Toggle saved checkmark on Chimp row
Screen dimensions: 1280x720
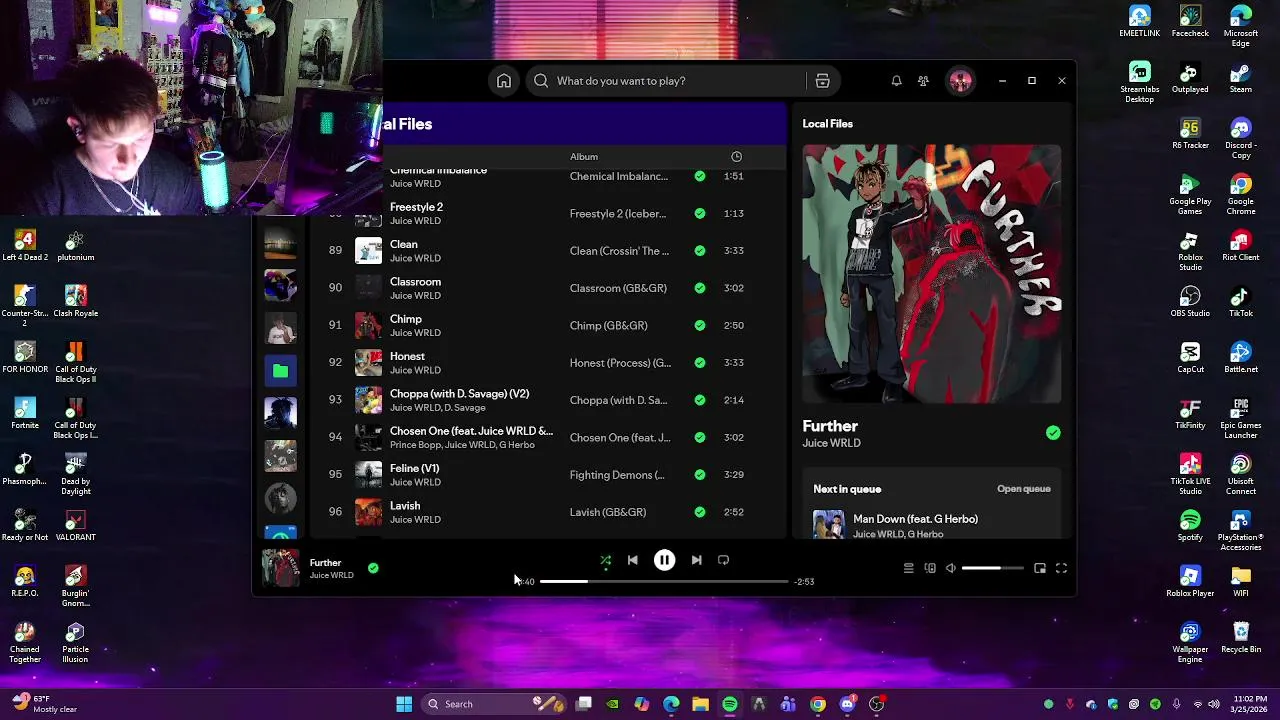pos(699,325)
